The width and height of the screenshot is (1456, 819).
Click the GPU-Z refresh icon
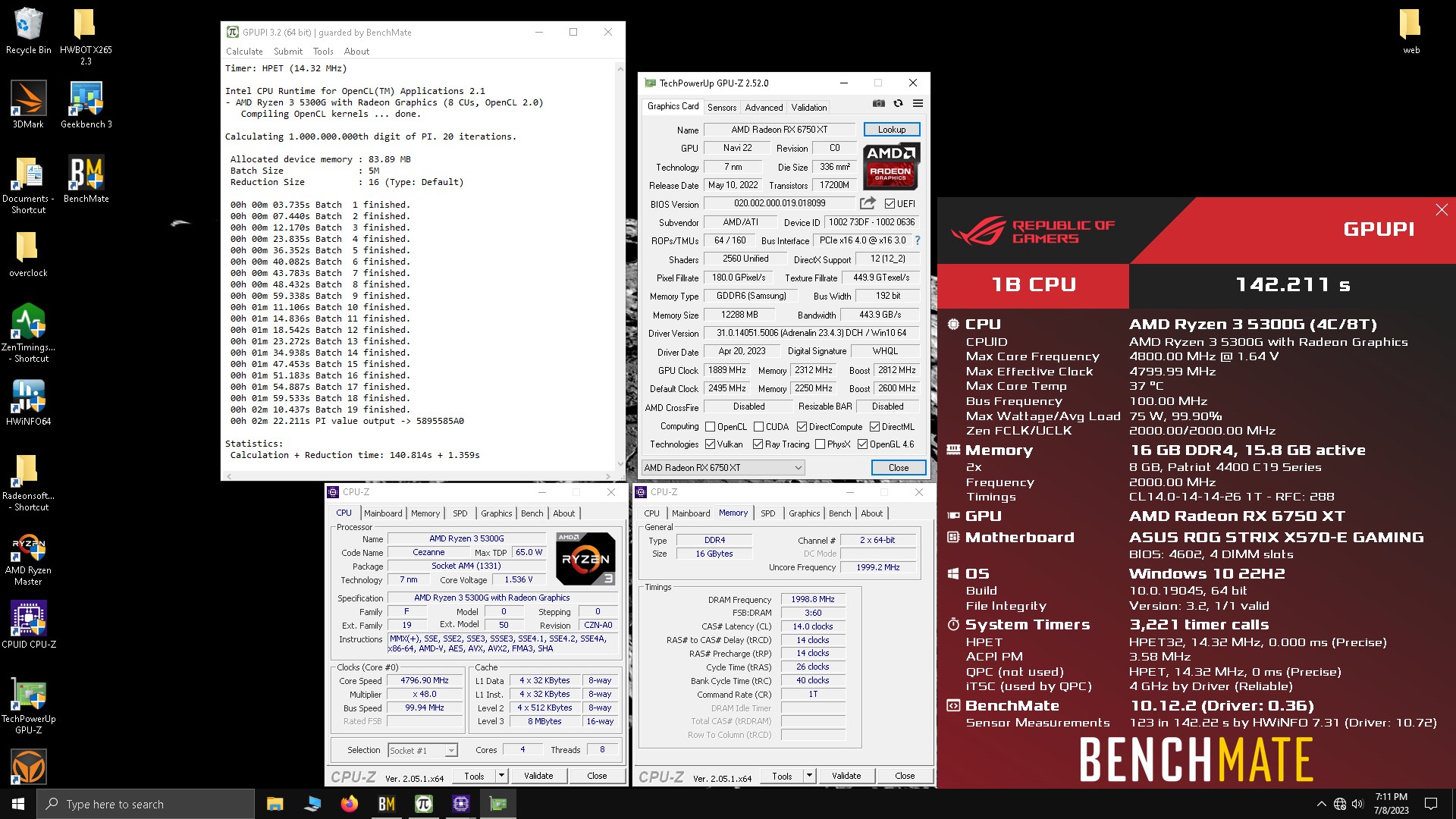pos(899,104)
